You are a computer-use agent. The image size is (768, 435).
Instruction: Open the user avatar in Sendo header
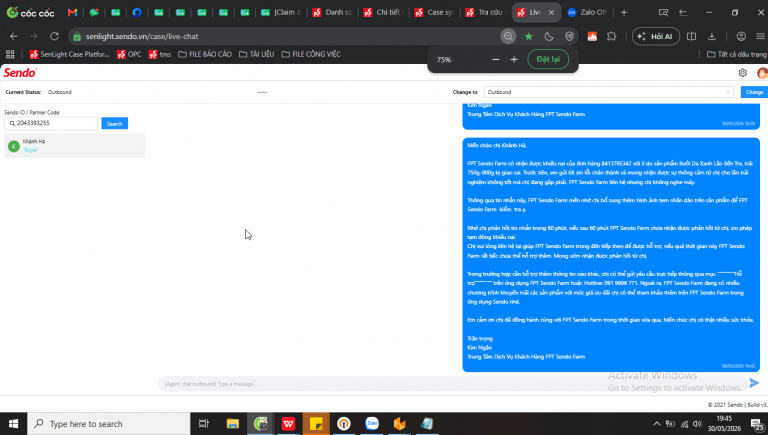tap(762, 73)
